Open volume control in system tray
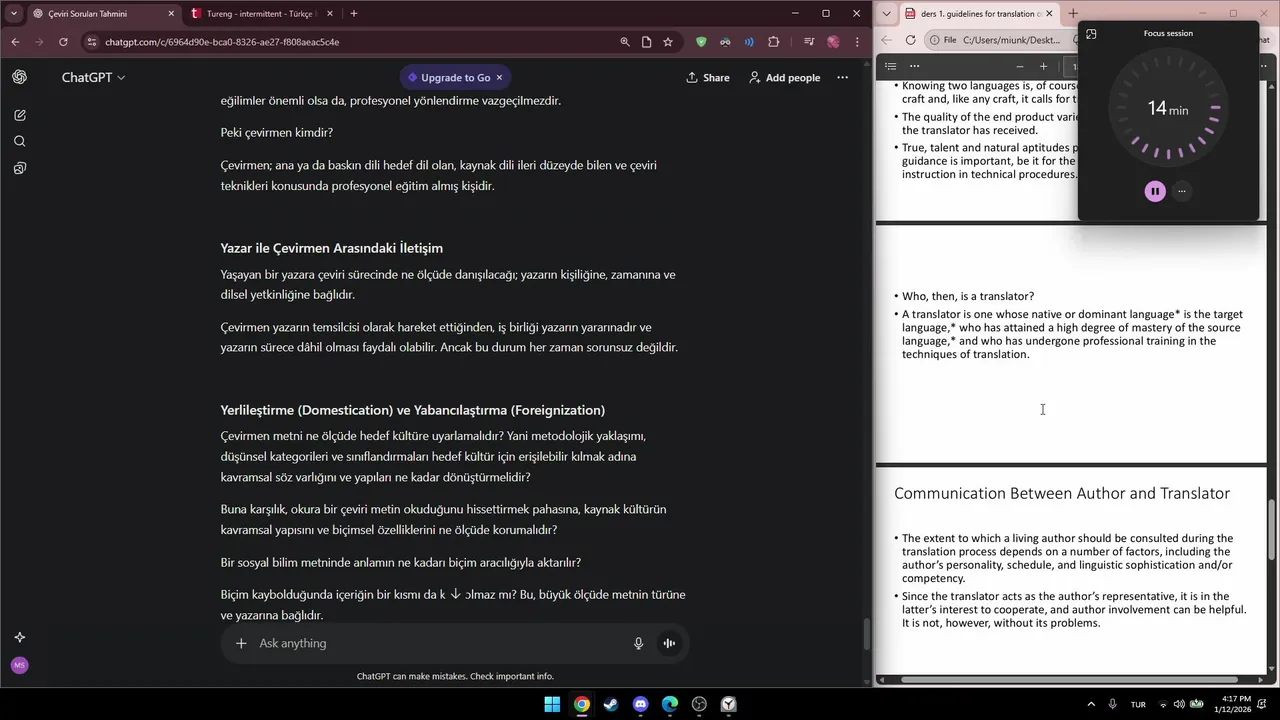This screenshot has height=720, width=1280. (1178, 704)
